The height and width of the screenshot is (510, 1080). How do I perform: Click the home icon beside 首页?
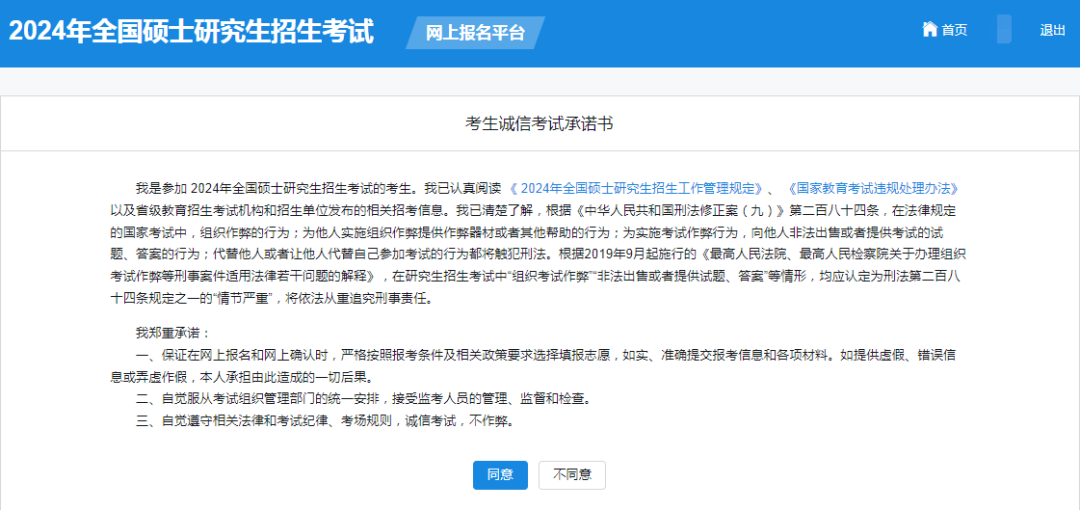click(x=930, y=30)
